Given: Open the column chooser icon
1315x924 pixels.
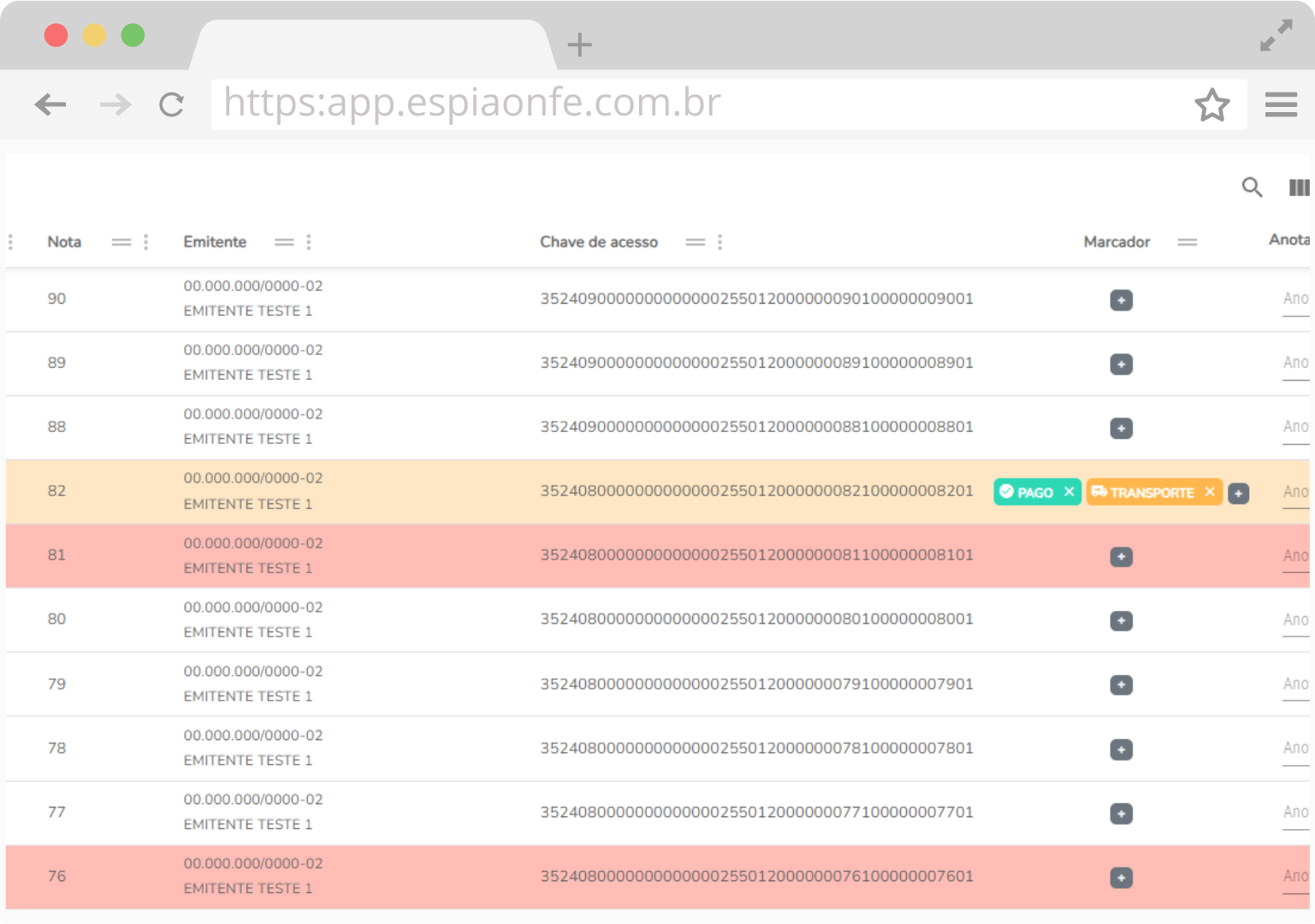Looking at the screenshot, I should (x=1299, y=187).
